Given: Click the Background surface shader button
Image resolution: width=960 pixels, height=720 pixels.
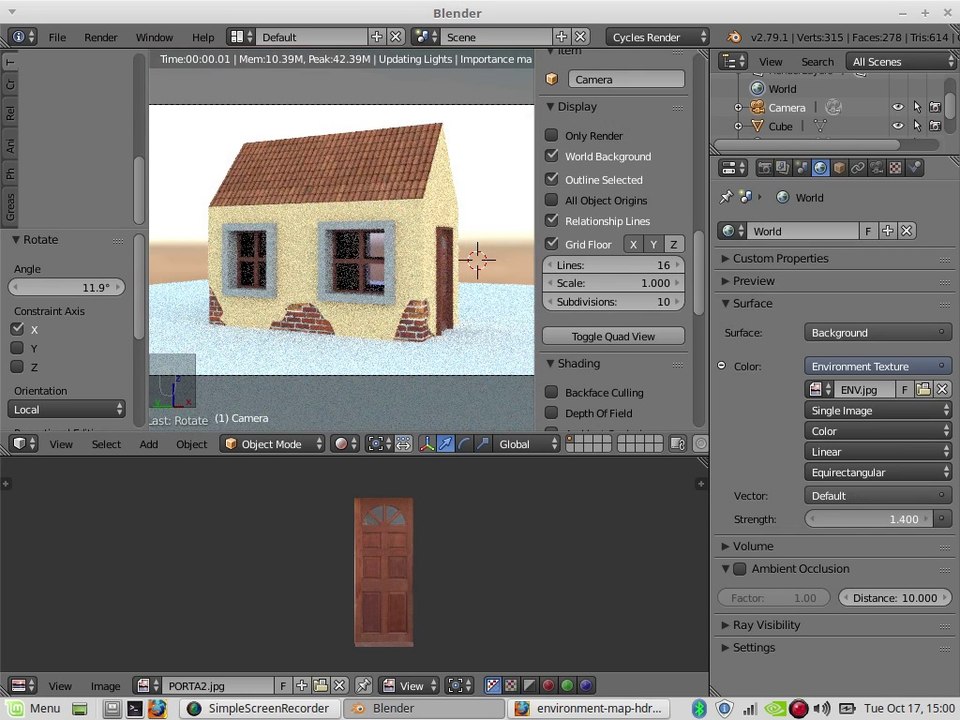Looking at the screenshot, I should (878, 332).
